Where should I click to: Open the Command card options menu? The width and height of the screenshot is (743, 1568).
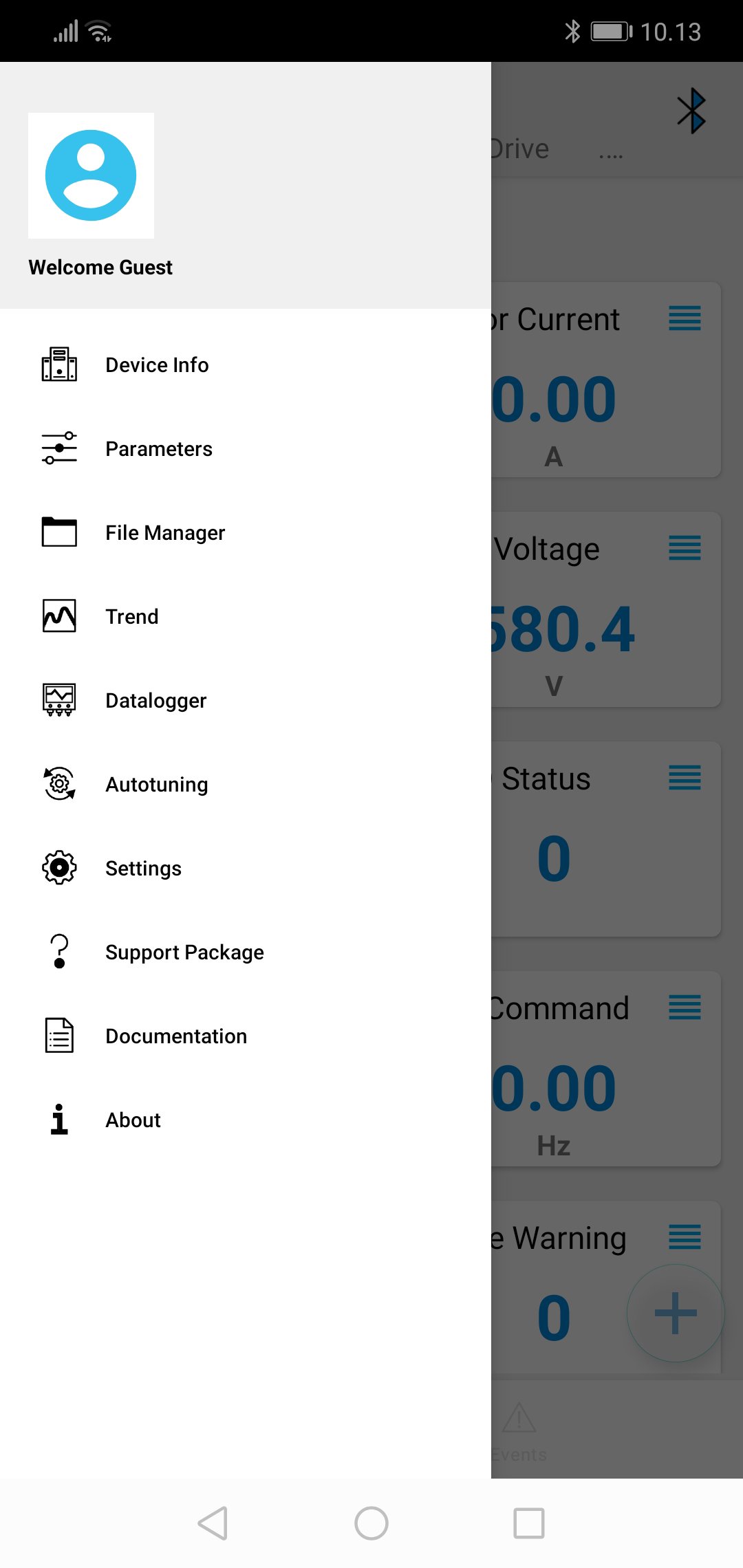(x=685, y=1008)
